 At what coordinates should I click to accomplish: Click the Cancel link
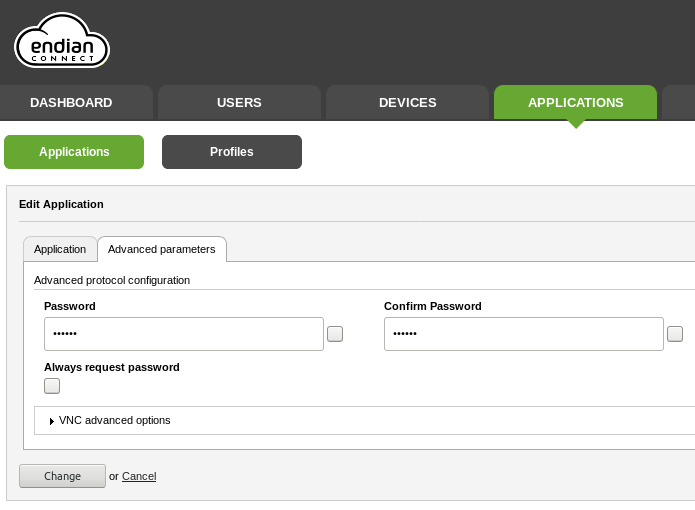(139, 476)
